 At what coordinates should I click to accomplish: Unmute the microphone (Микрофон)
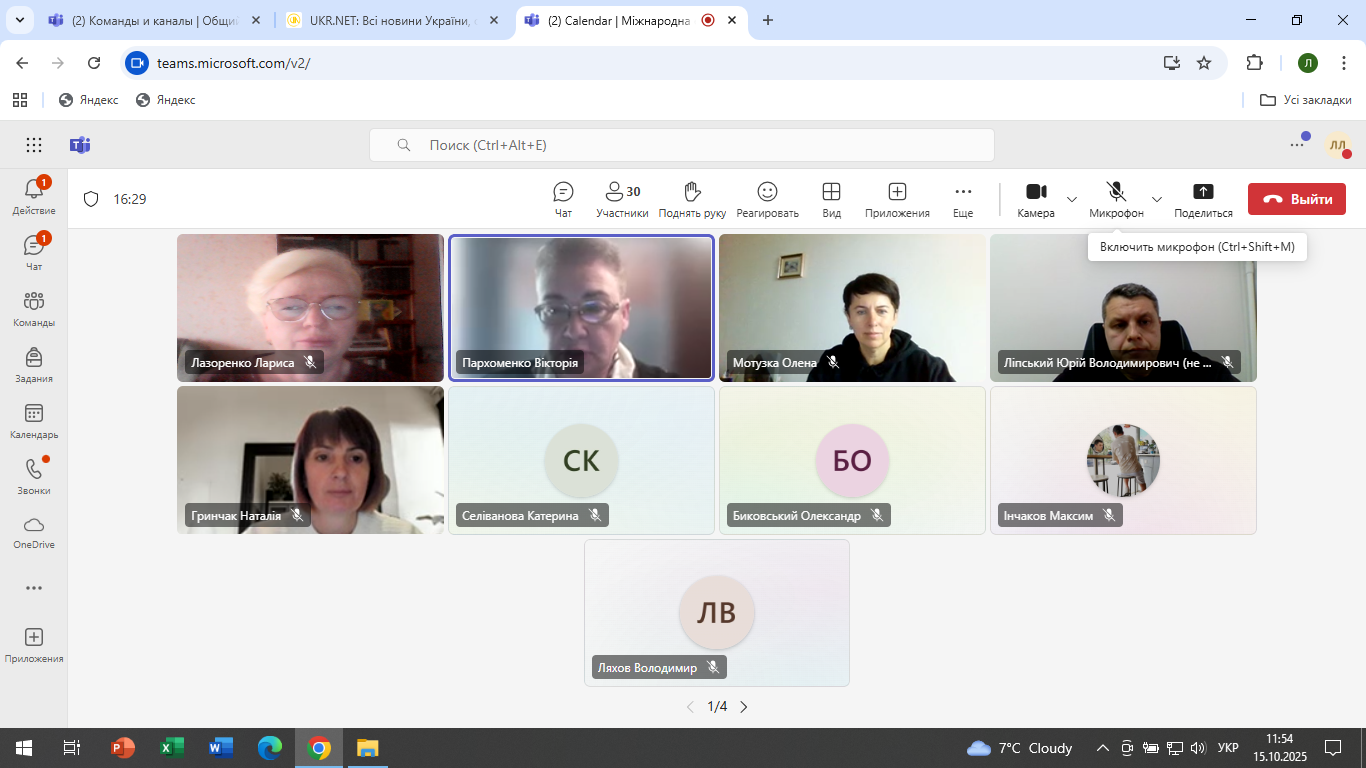click(x=1116, y=198)
